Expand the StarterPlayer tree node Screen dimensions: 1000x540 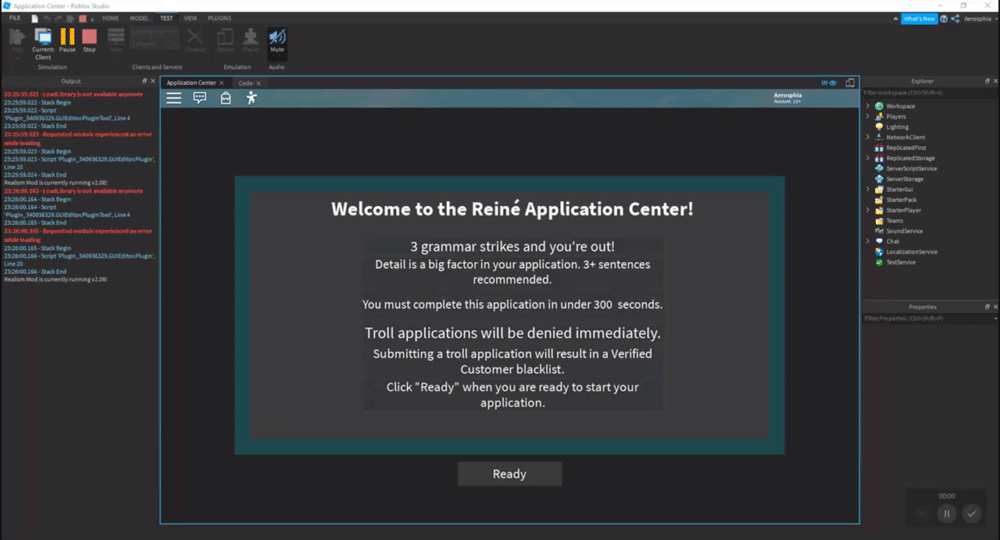(867, 210)
